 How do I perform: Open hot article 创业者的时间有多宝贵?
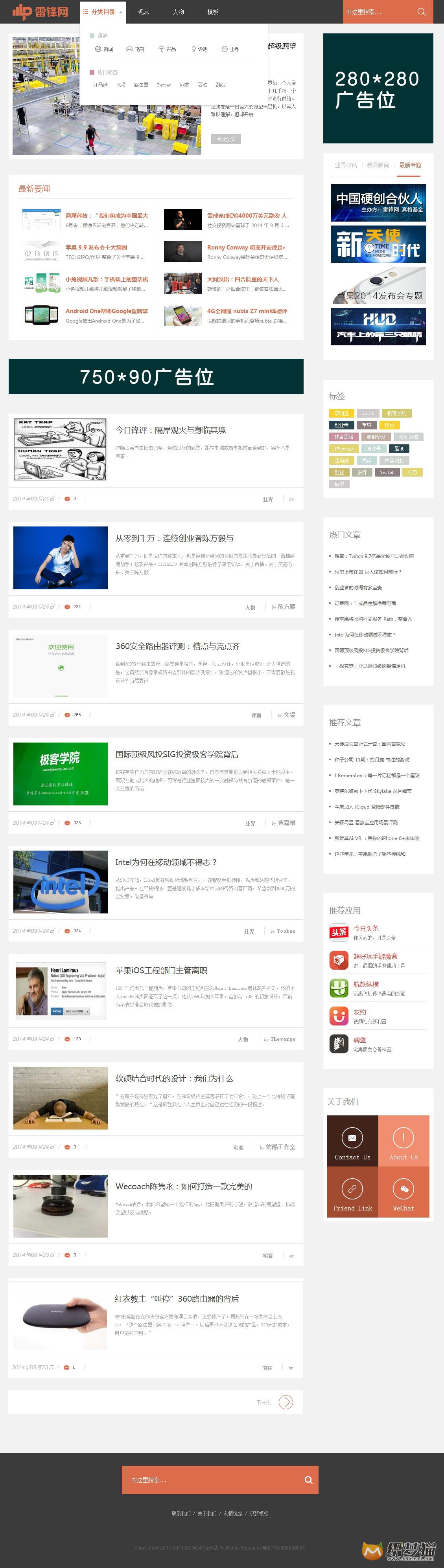[358, 587]
